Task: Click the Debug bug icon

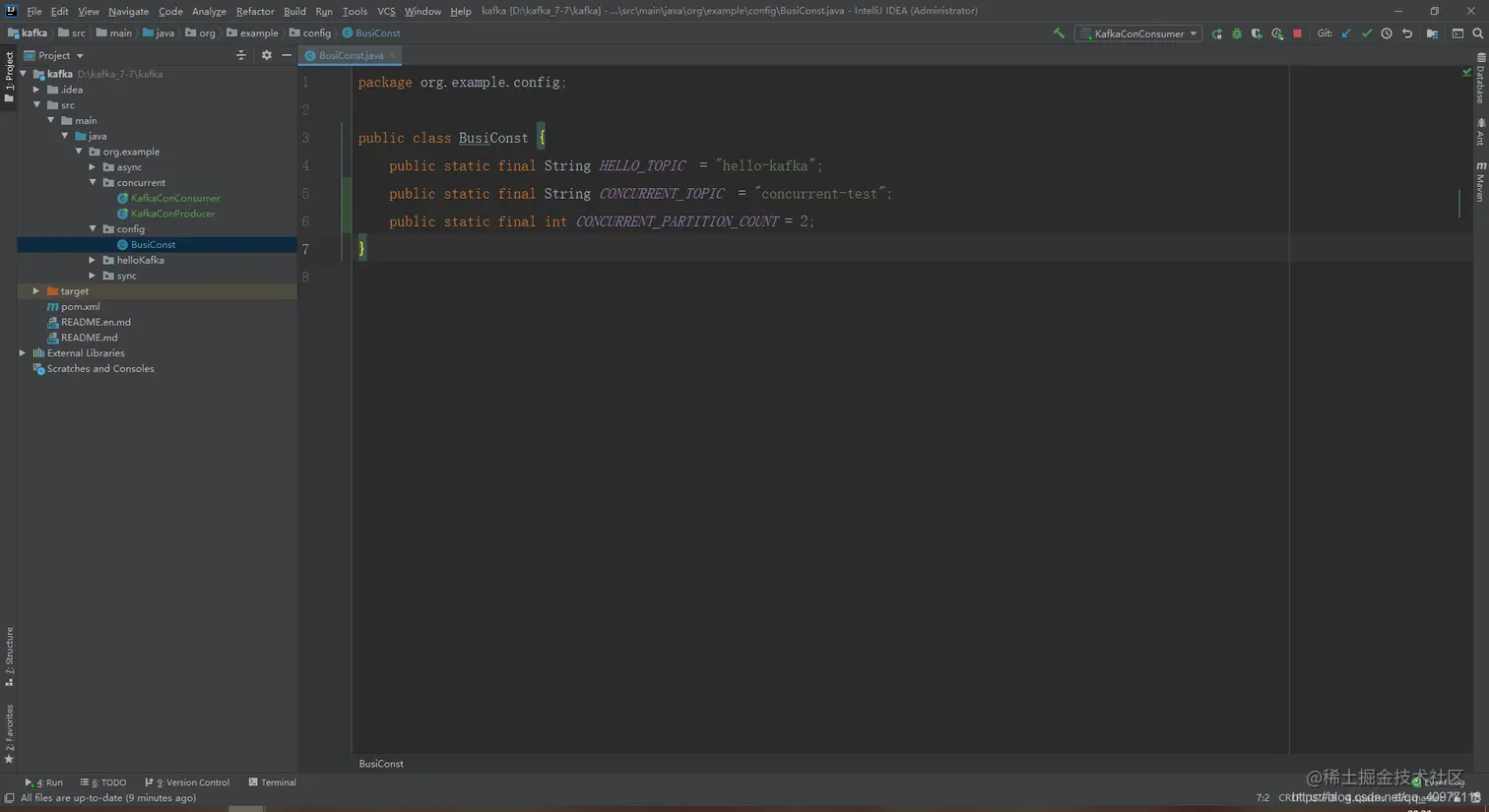Action: pyautogui.click(x=1237, y=33)
